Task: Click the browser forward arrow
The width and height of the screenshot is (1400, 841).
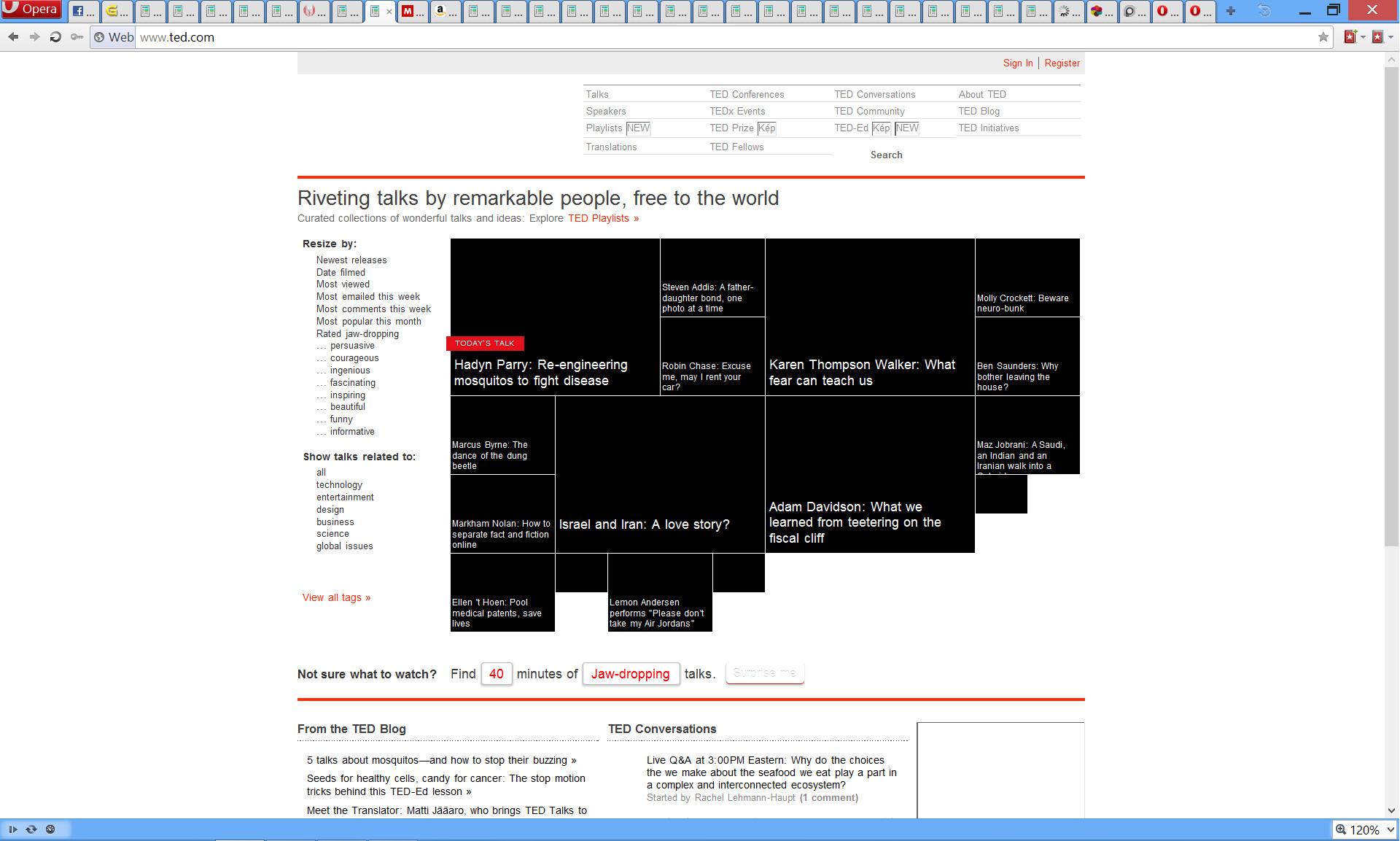Action: click(x=34, y=37)
